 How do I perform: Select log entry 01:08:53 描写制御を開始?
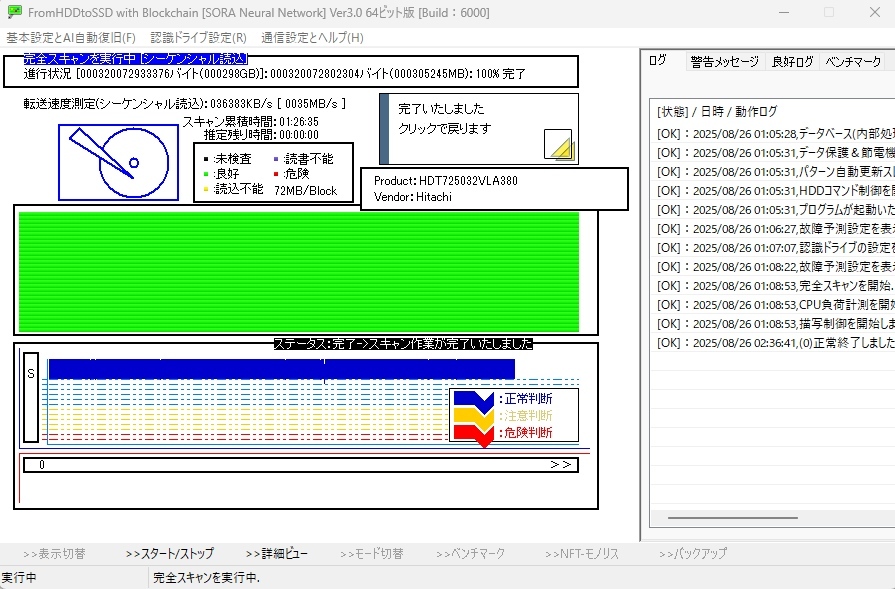point(775,324)
